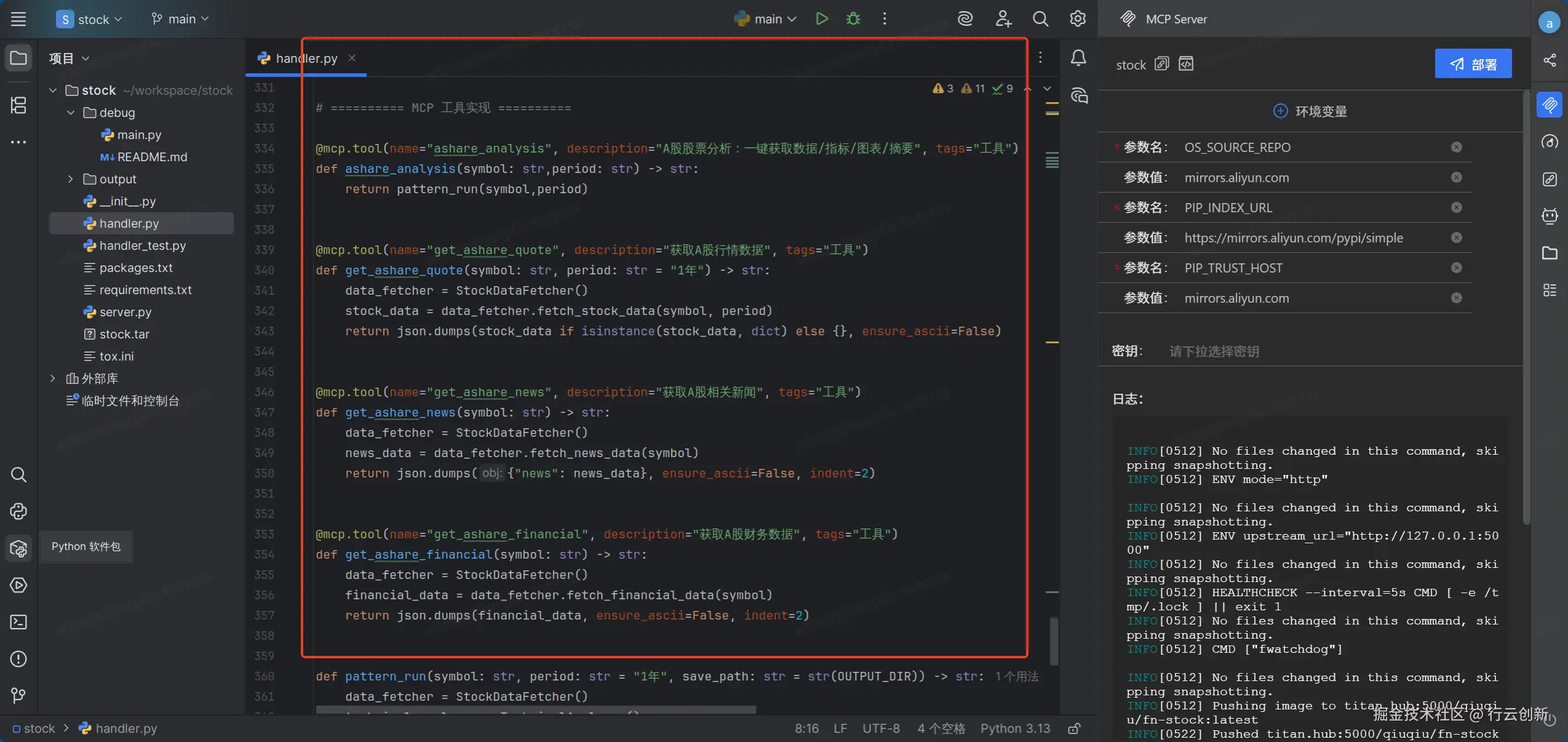The width and height of the screenshot is (1568, 742).
Task: Select the handler.py editor tab
Action: [306, 58]
